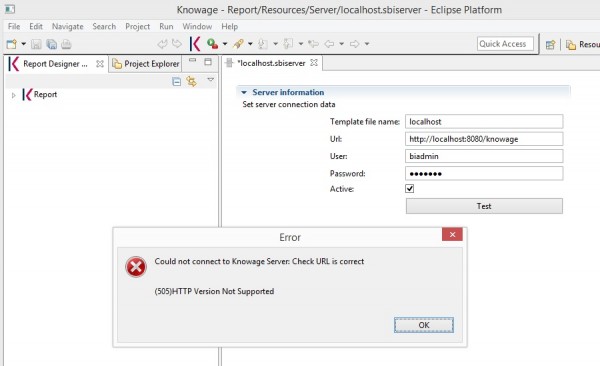
Task: Click the Last Edit Location icon
Action: [313, 44]
